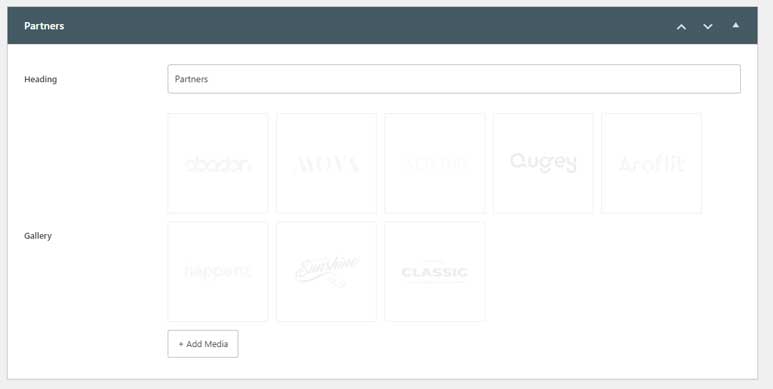Select the happens logo thumbnail

click(x=218, y=272)
